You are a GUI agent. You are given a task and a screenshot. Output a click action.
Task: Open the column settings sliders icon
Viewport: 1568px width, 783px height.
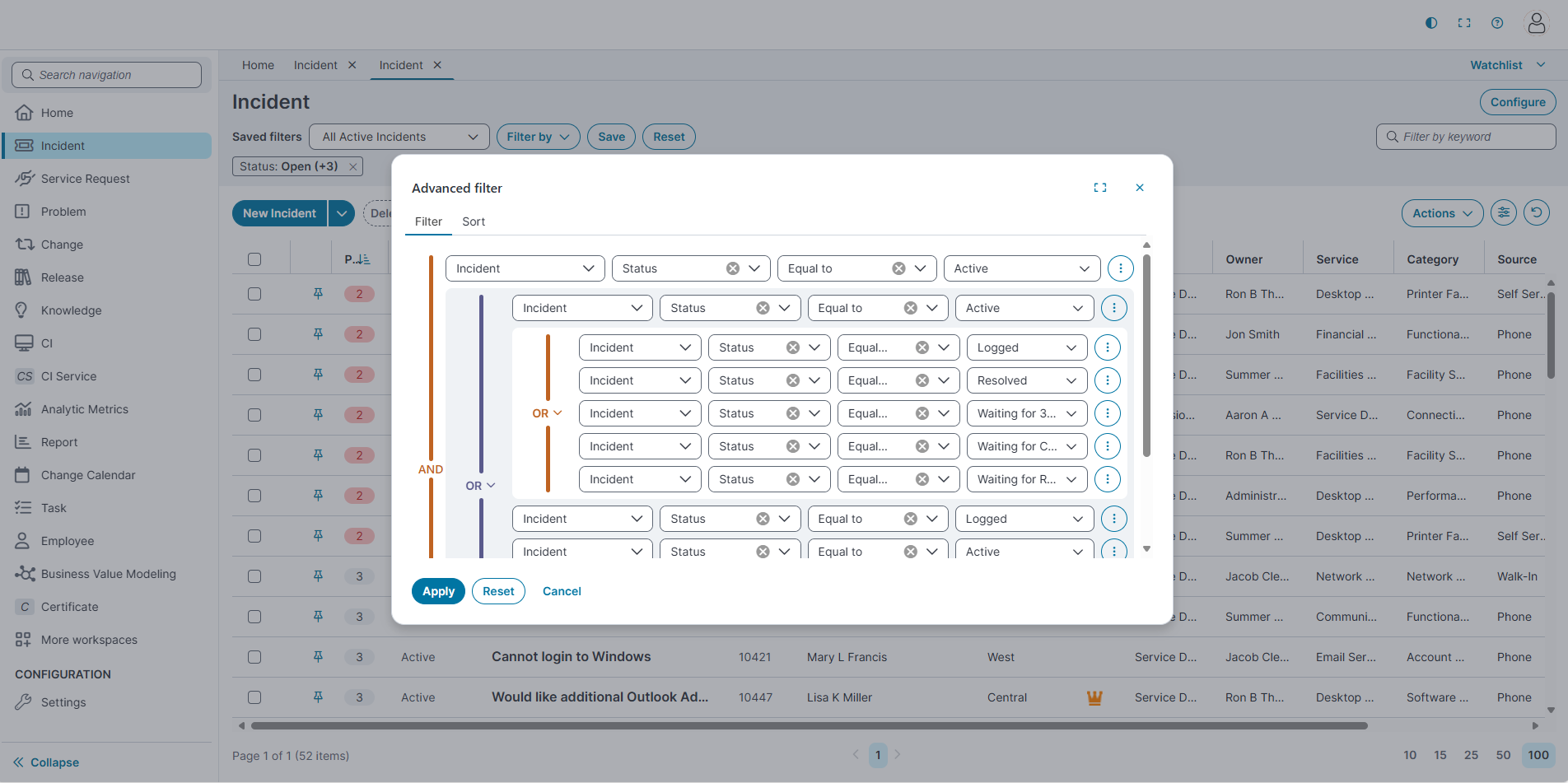tap(1504, 213)
